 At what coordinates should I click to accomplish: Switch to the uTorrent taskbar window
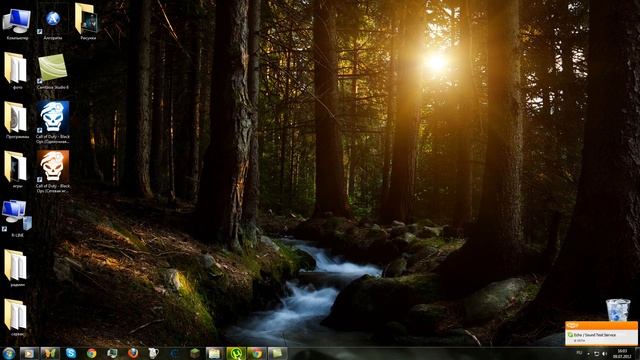[236, 353]
